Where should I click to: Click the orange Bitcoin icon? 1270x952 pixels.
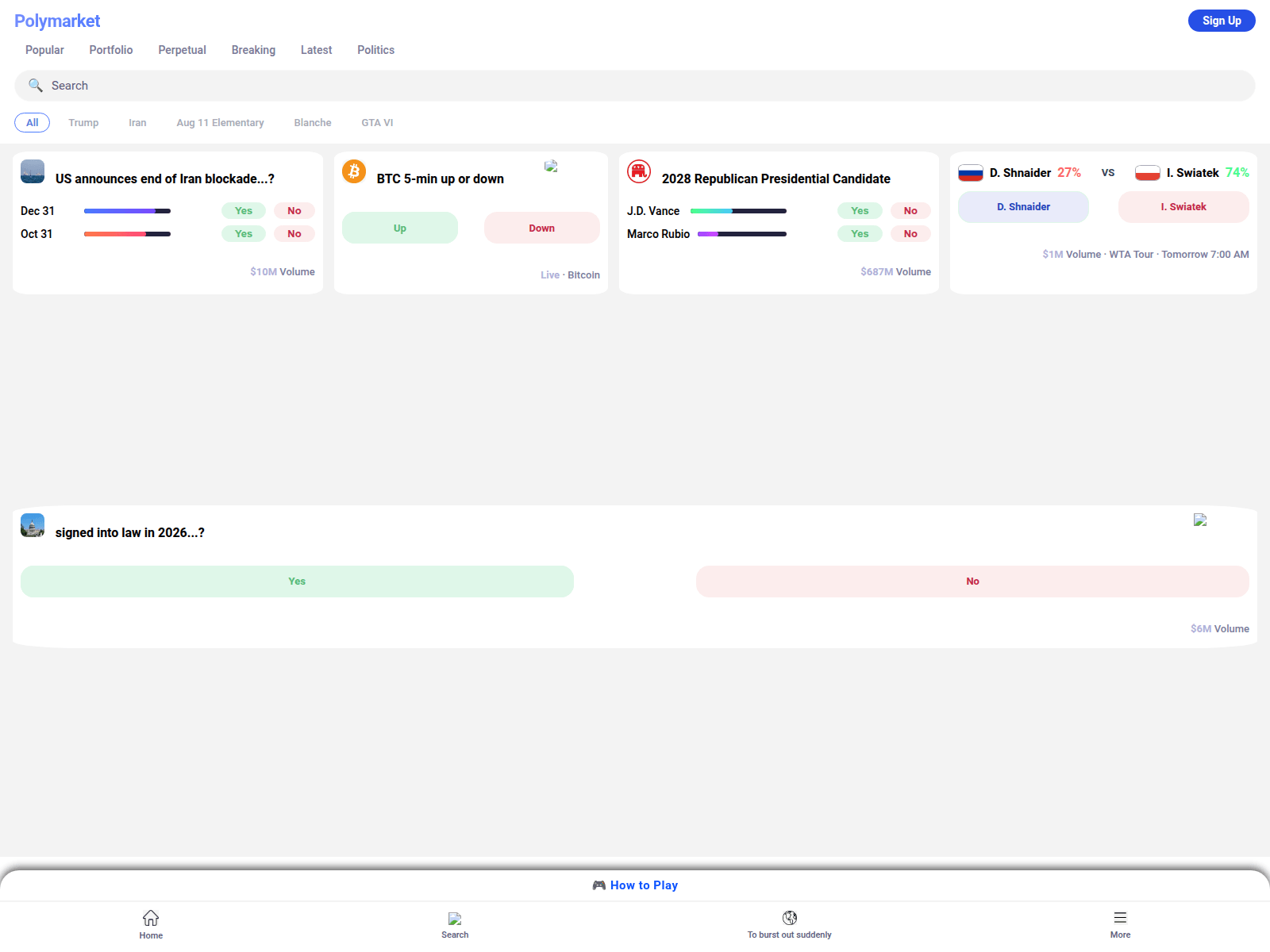click(x=354, y=171)
